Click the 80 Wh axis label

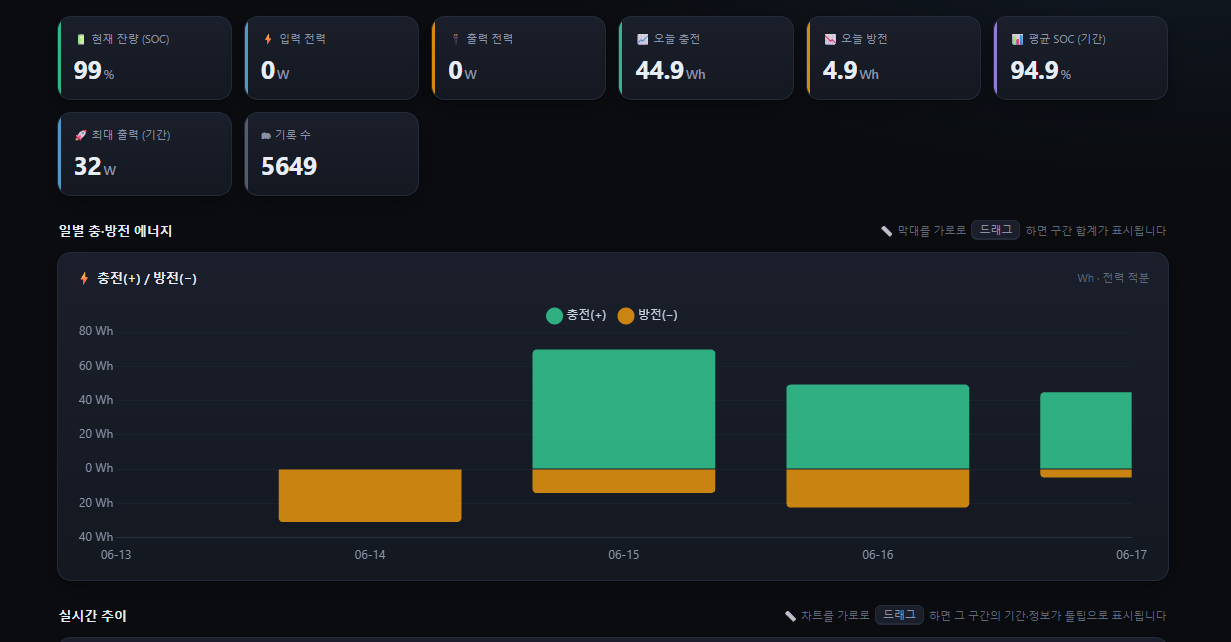(97, 332)
